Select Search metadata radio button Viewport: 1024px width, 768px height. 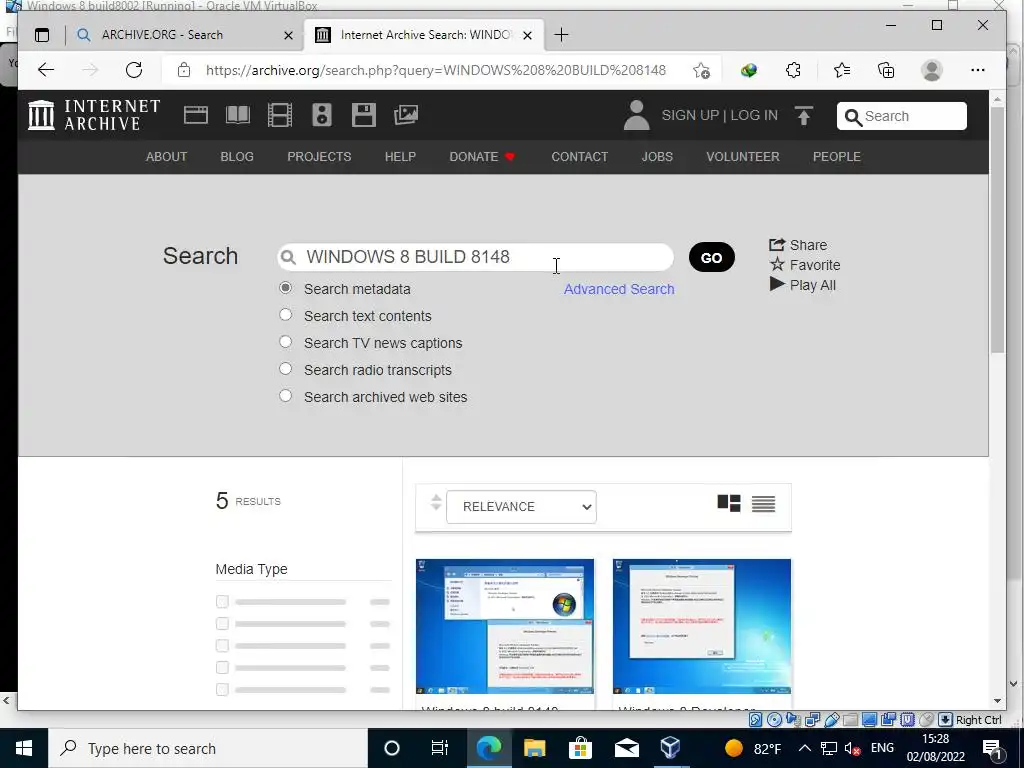(285, 288)
